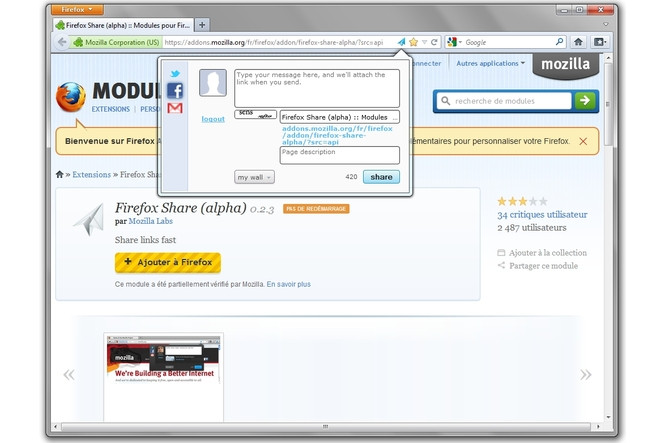Image resolution: width=664 pixels, height=443 pixels.
Task: Focus the recherche de modules search field
Action: [505, 101]
